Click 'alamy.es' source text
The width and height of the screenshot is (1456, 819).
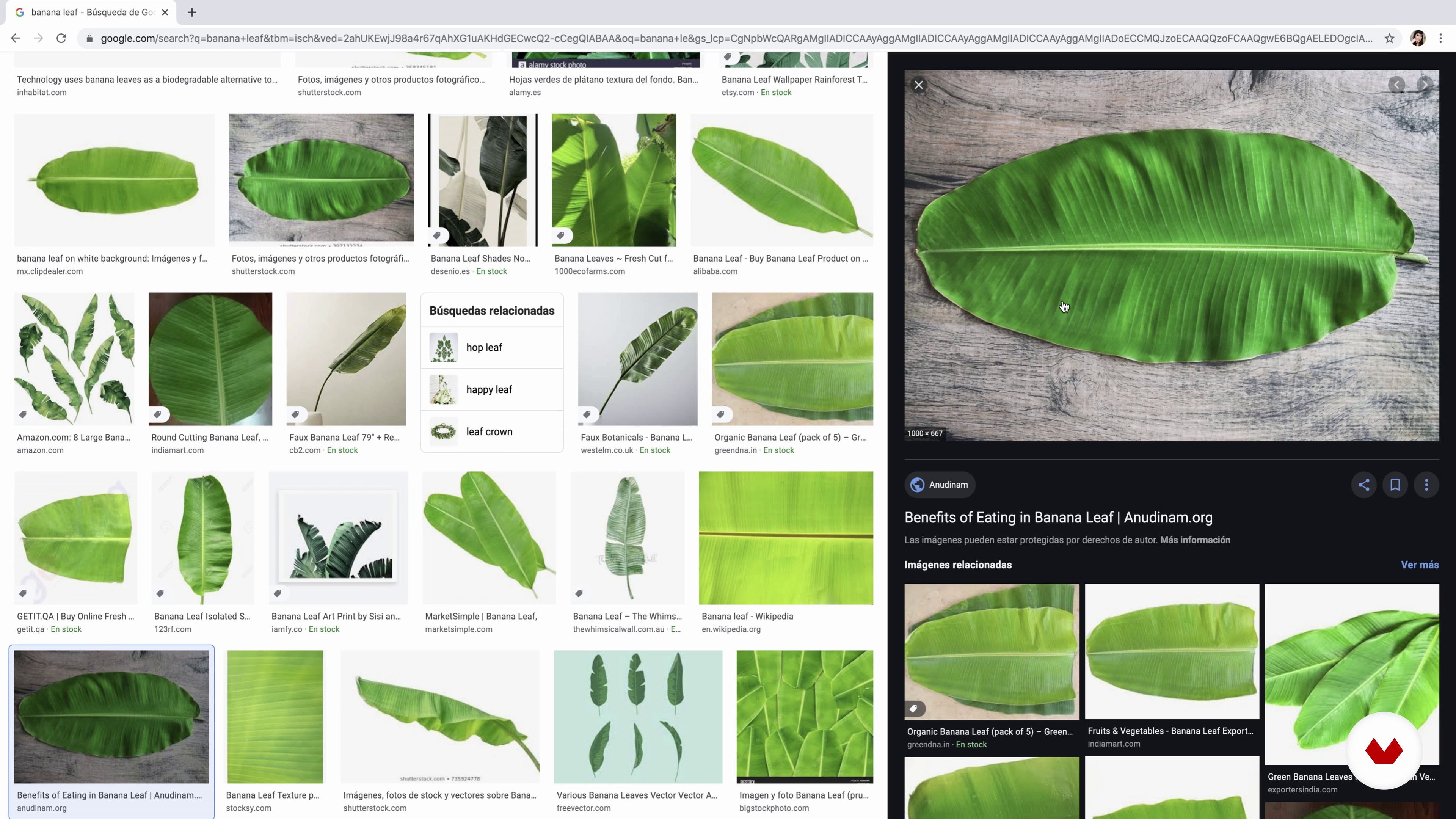[524, 93]
